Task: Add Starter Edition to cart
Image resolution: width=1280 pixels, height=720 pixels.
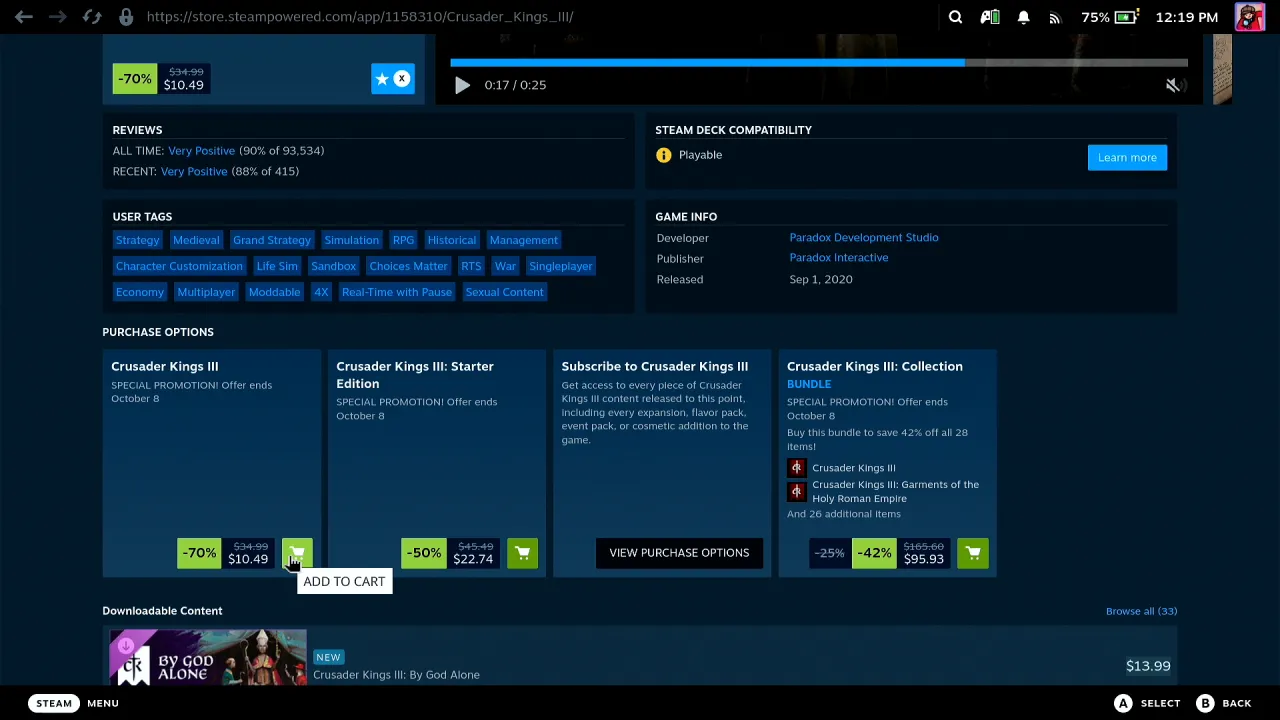Action: tap(522, 553)
